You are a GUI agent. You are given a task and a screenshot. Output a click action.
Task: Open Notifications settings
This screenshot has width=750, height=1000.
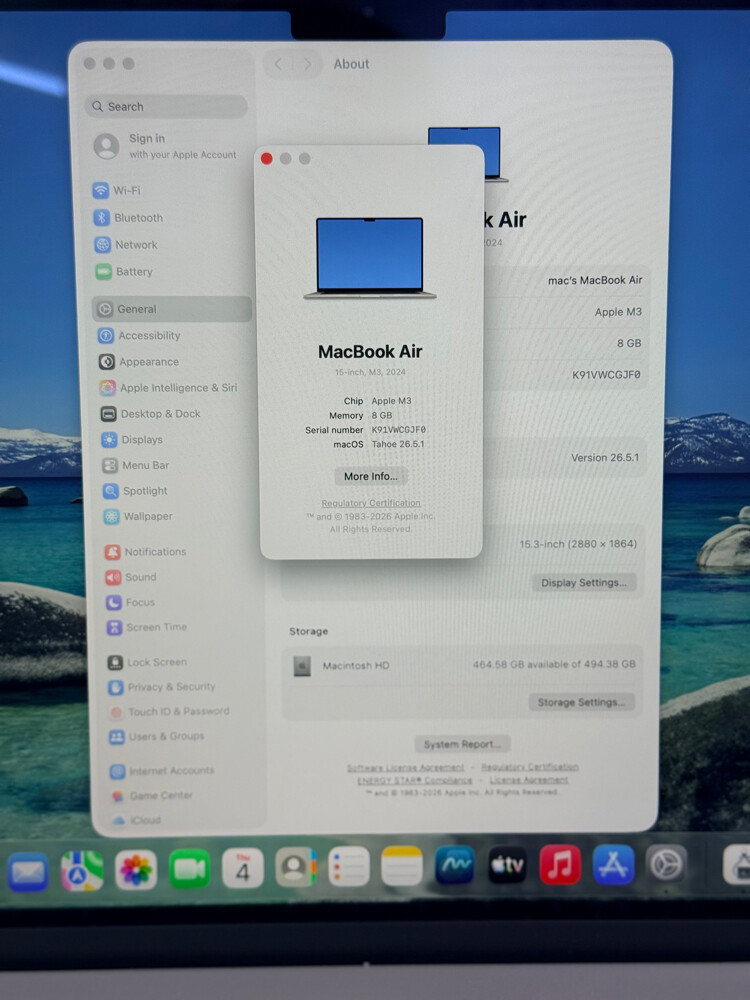click(145, 552)
